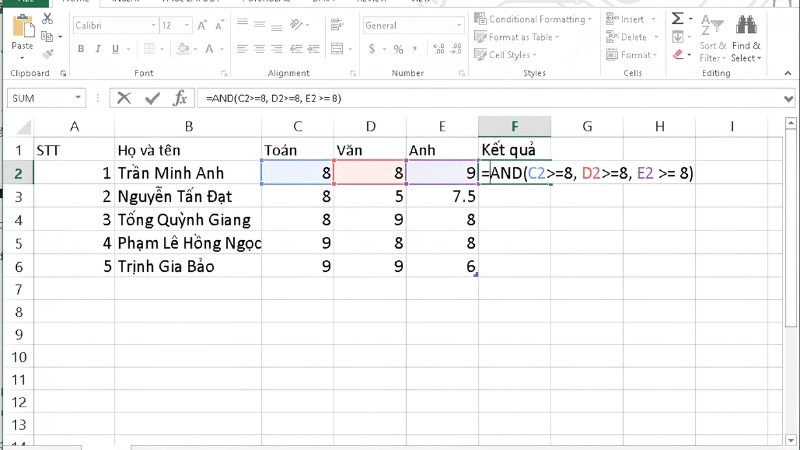Open Sort & Filter menu

tap(712, 39)
